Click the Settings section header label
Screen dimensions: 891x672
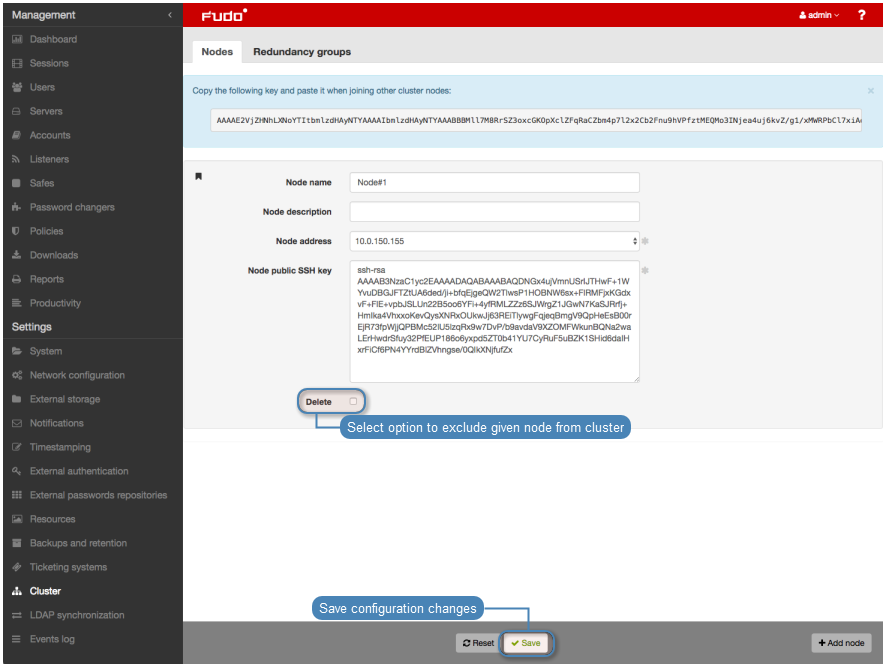point(32,327)
